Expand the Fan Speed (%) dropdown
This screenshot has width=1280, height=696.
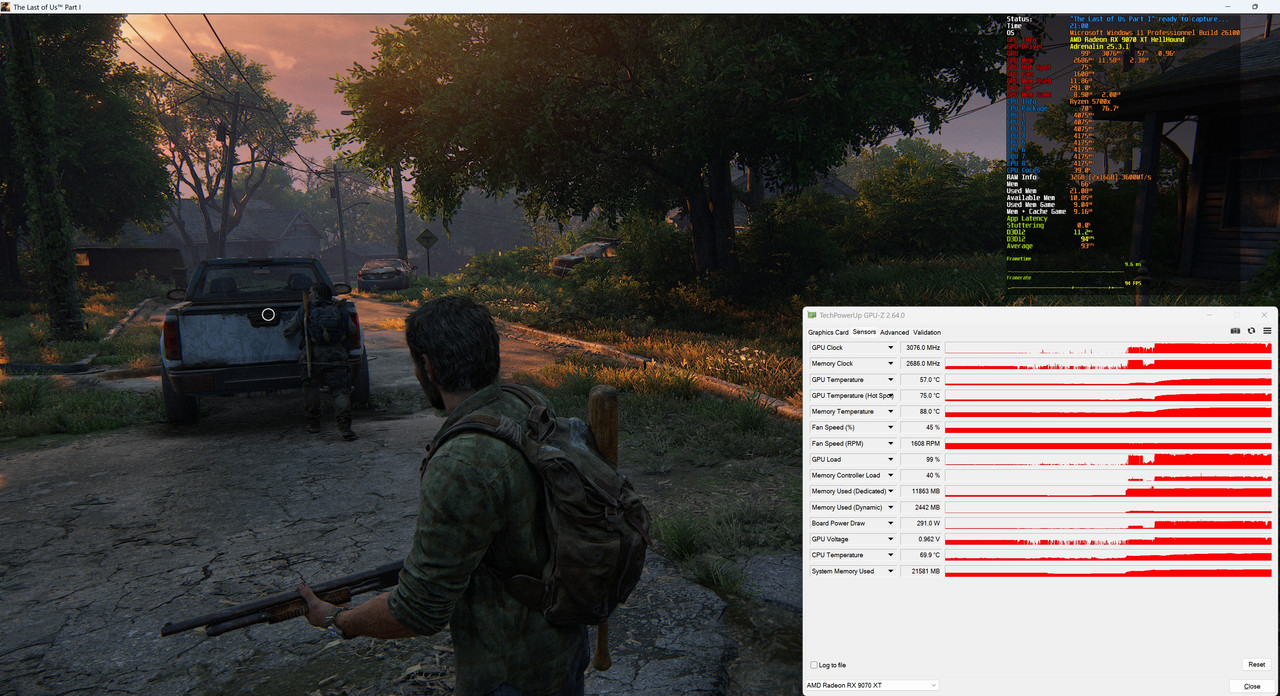891,428
